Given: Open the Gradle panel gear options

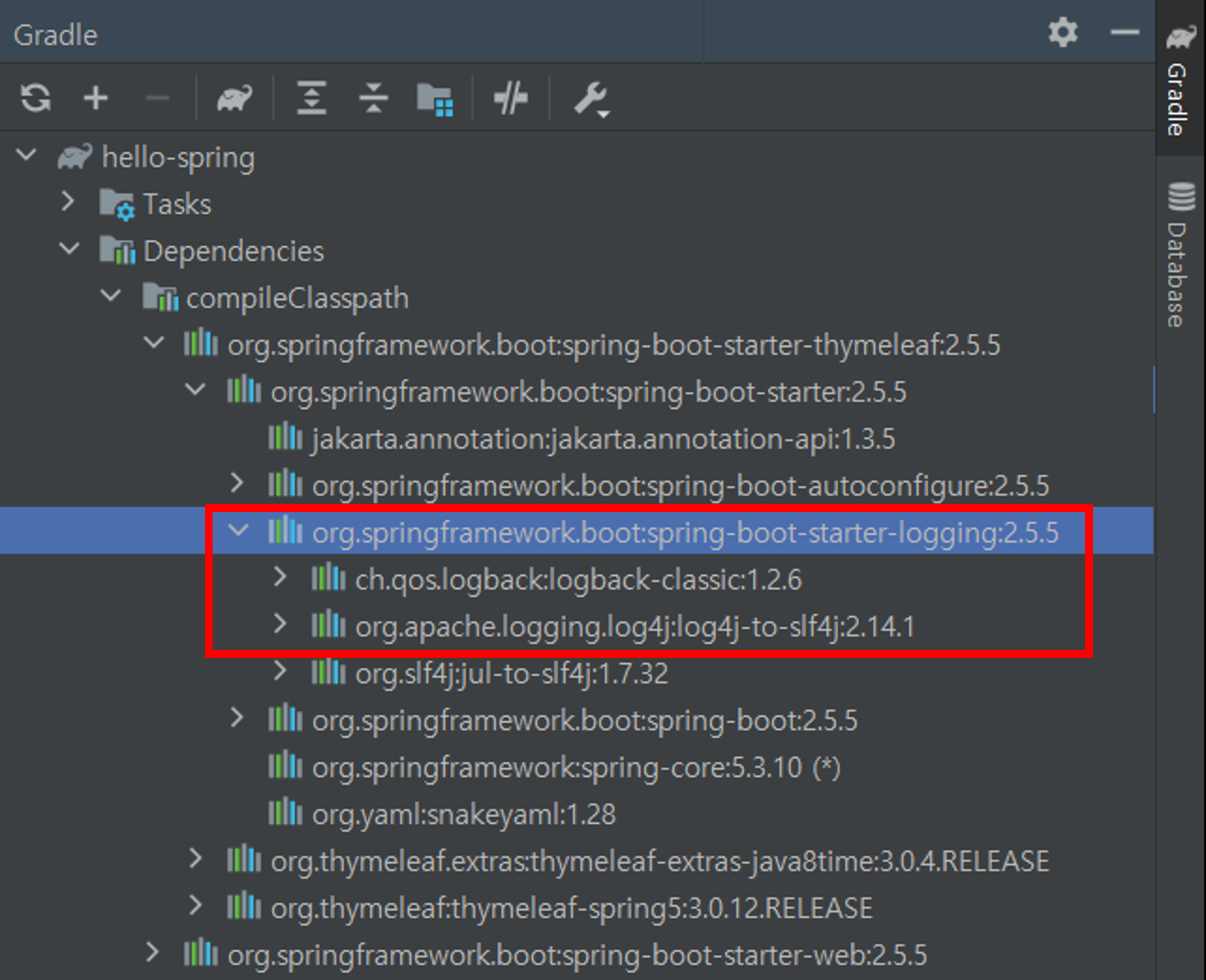Looking at the screenshot, I should 1063,32.
